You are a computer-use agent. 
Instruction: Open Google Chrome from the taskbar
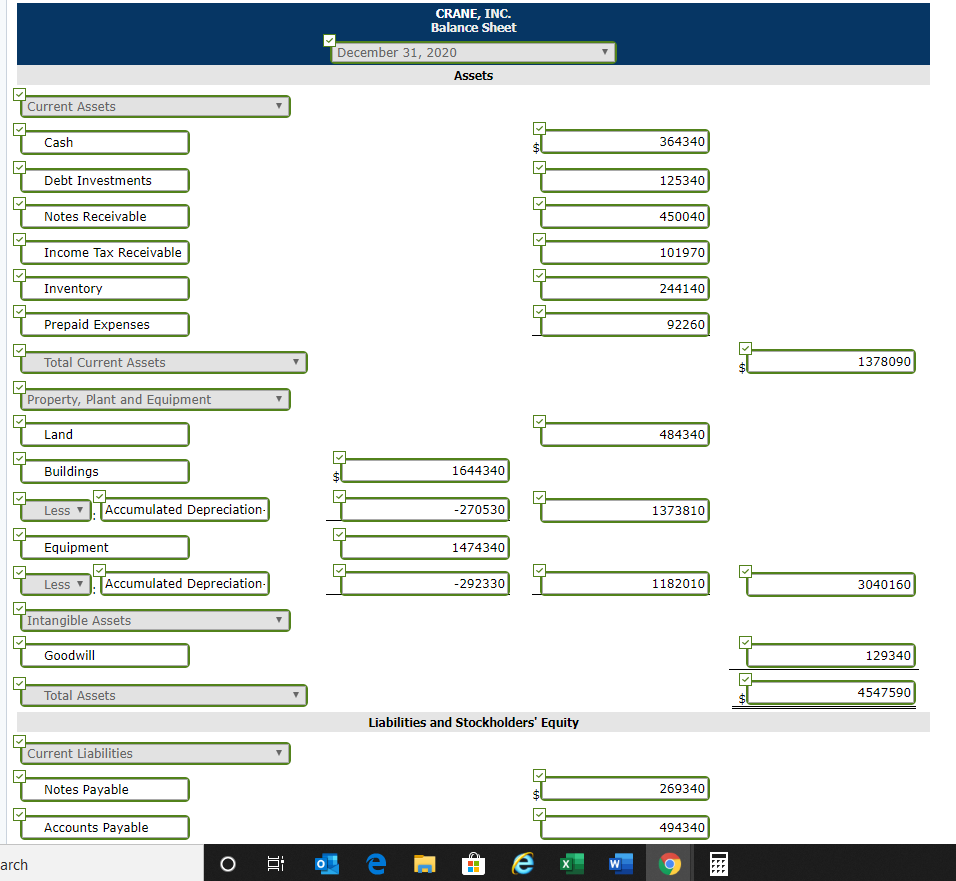pos(669,863)
